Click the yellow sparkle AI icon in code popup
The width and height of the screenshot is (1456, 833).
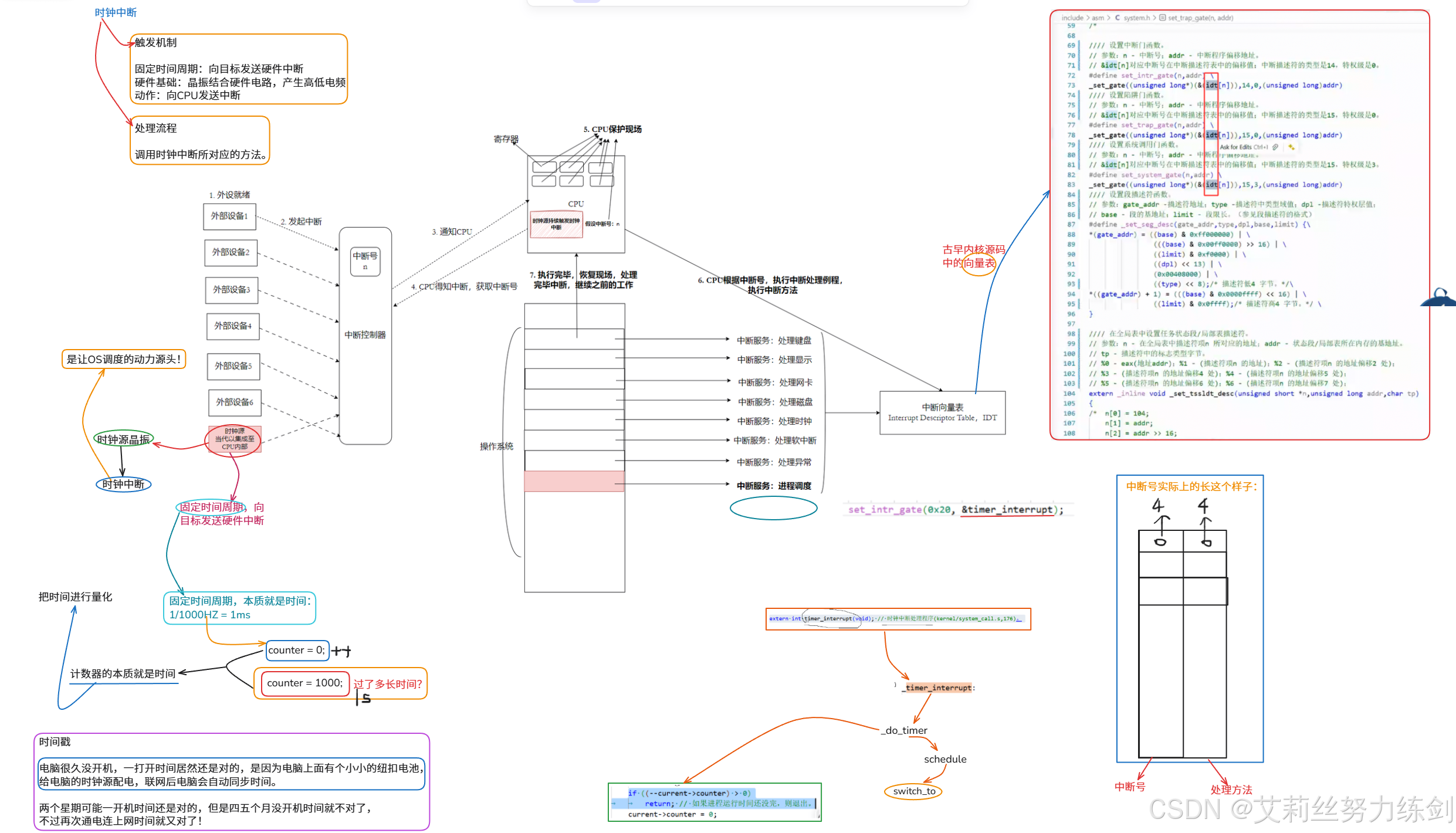click(1291, 147)
